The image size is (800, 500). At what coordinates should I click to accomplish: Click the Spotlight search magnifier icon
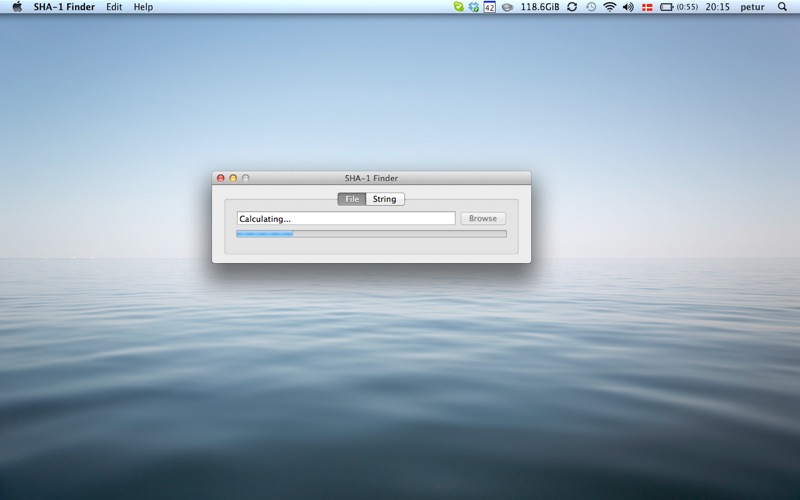tap(782, 7)
